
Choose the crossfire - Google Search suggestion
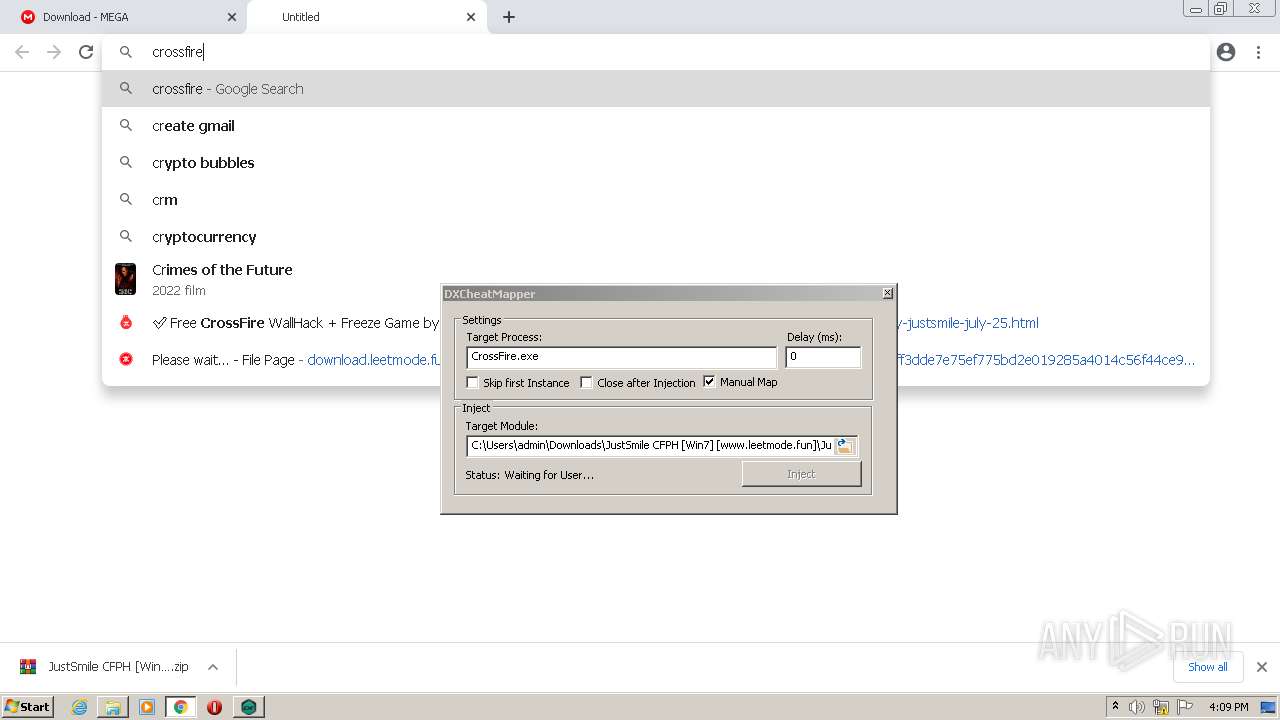655,89
